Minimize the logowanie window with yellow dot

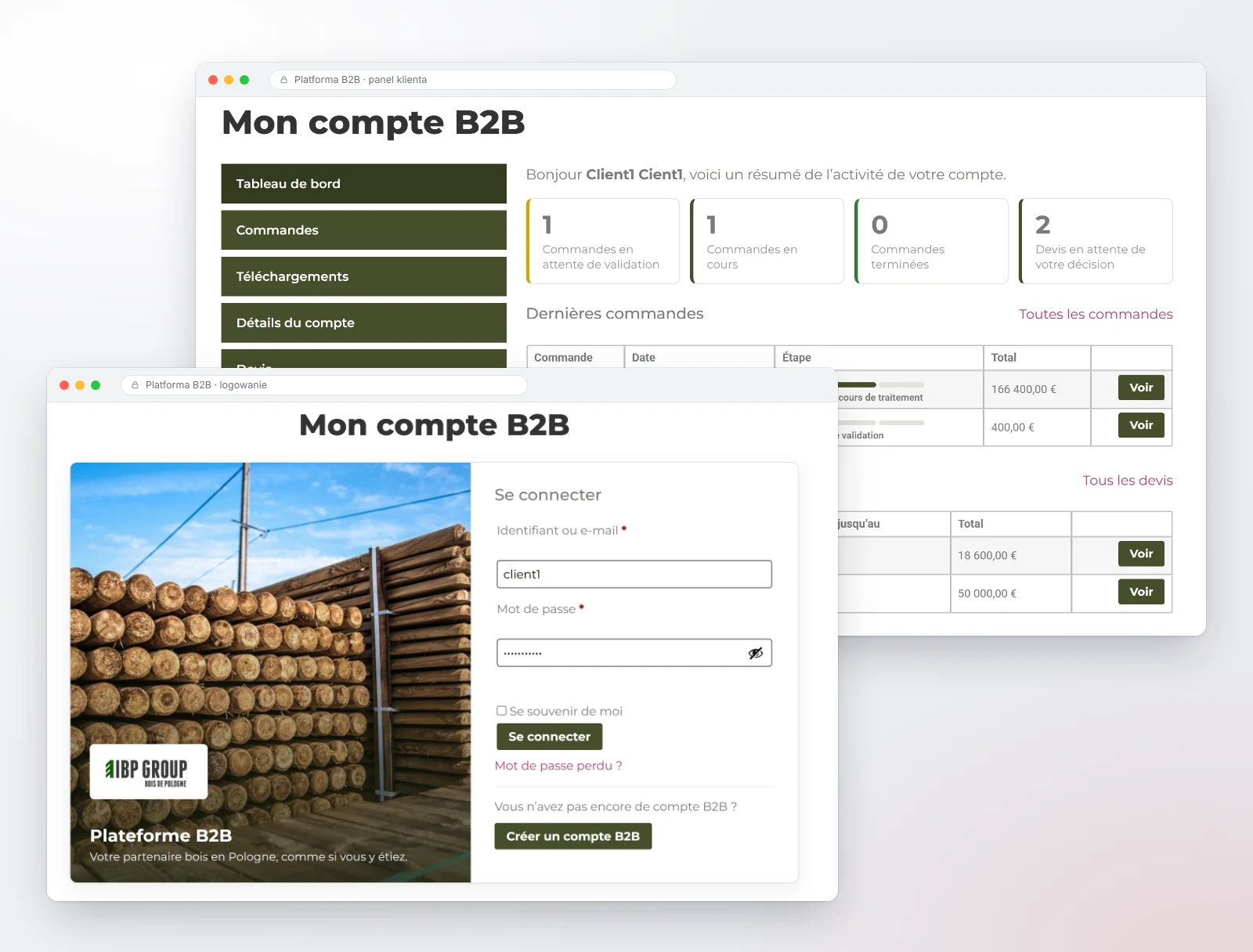coord(80,385)
